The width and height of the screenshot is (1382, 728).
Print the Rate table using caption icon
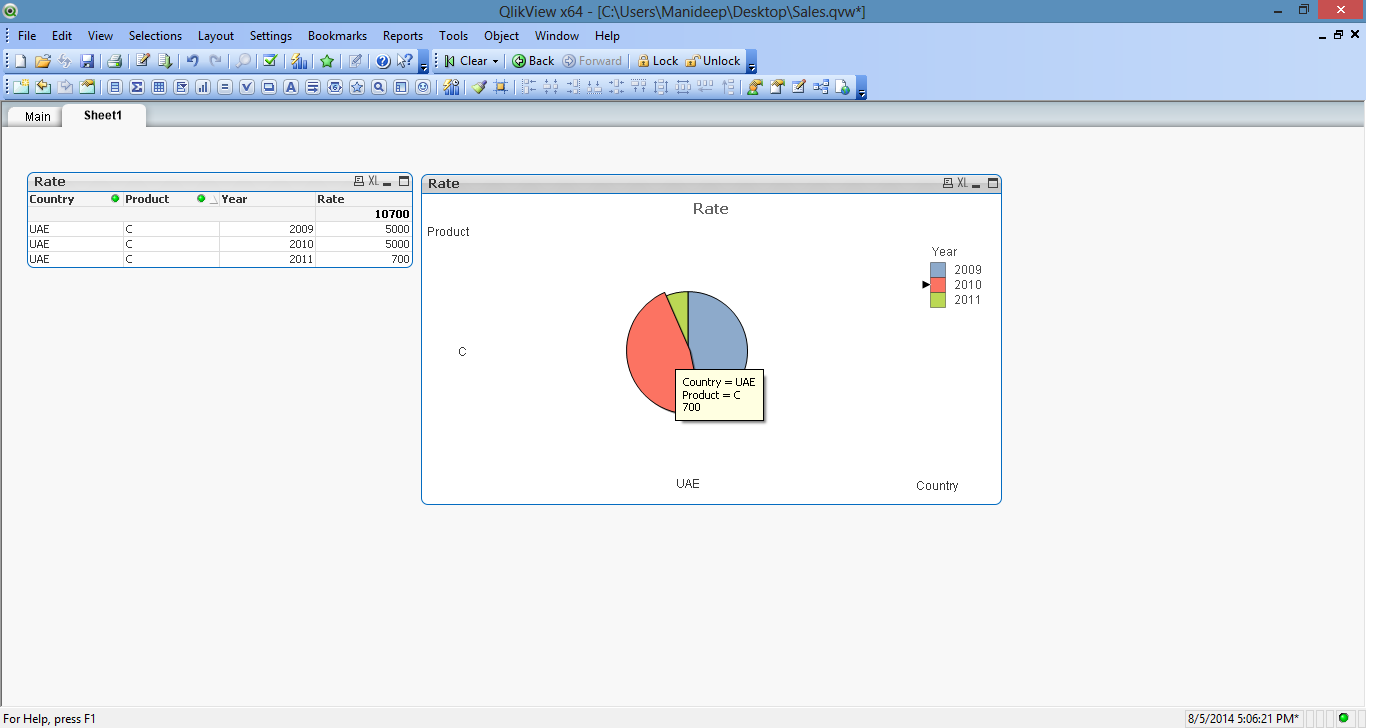(x=359, y=181)
